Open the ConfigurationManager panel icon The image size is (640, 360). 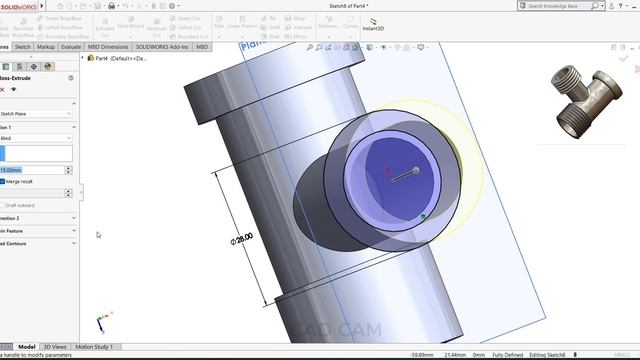point(19,67)
